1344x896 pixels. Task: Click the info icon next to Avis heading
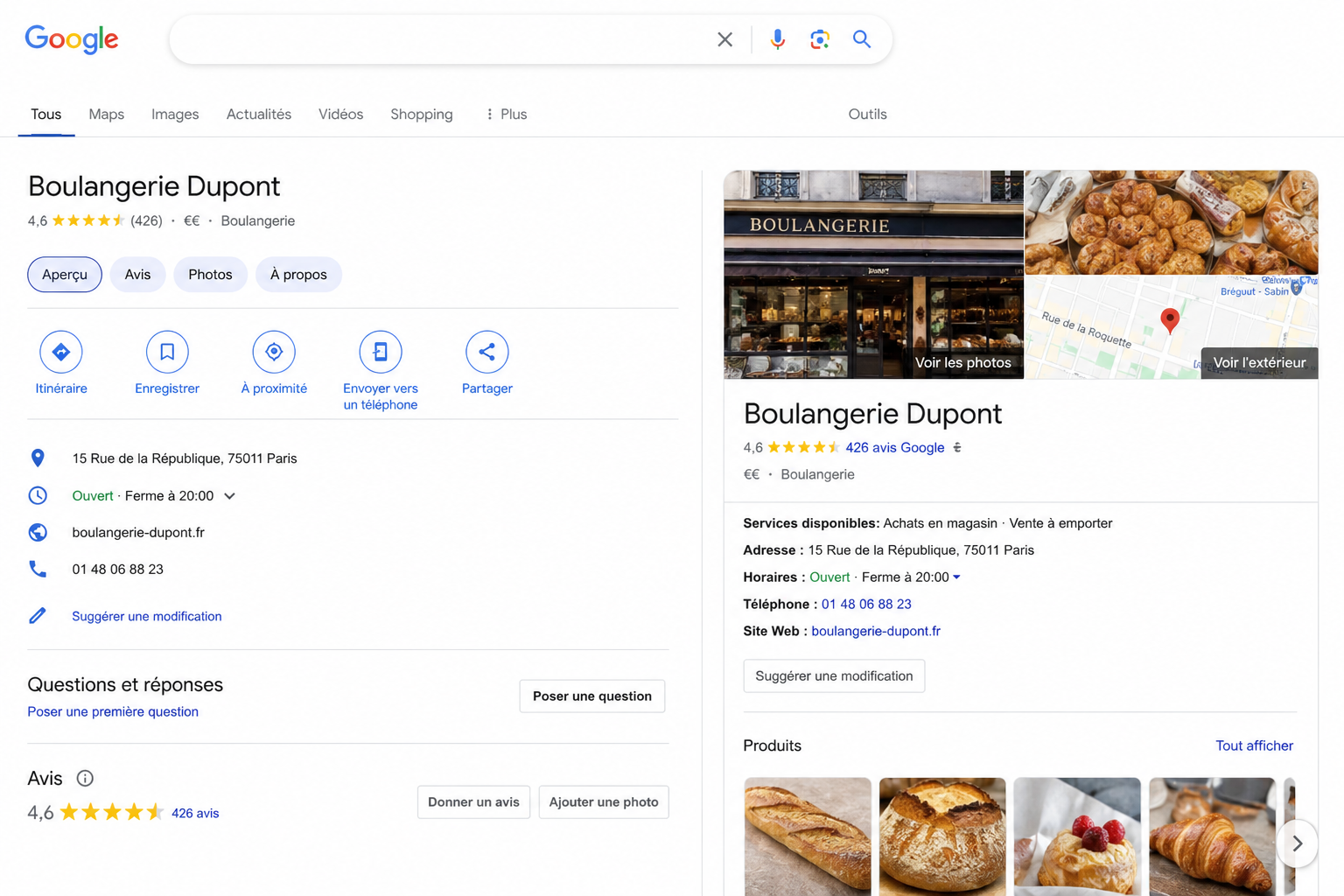click(85, 778)
